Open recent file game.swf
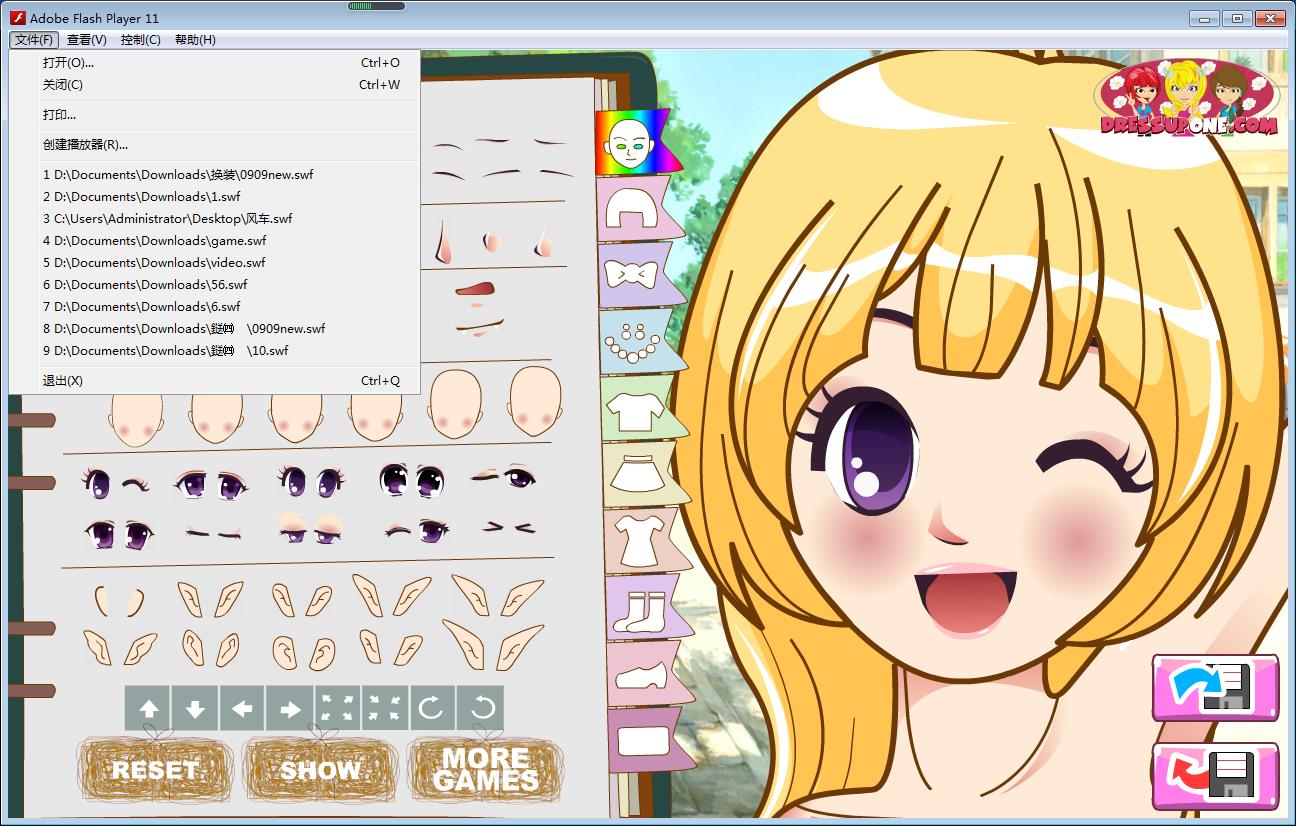This screenshot has height=826, width=1296. coord(155,240)
